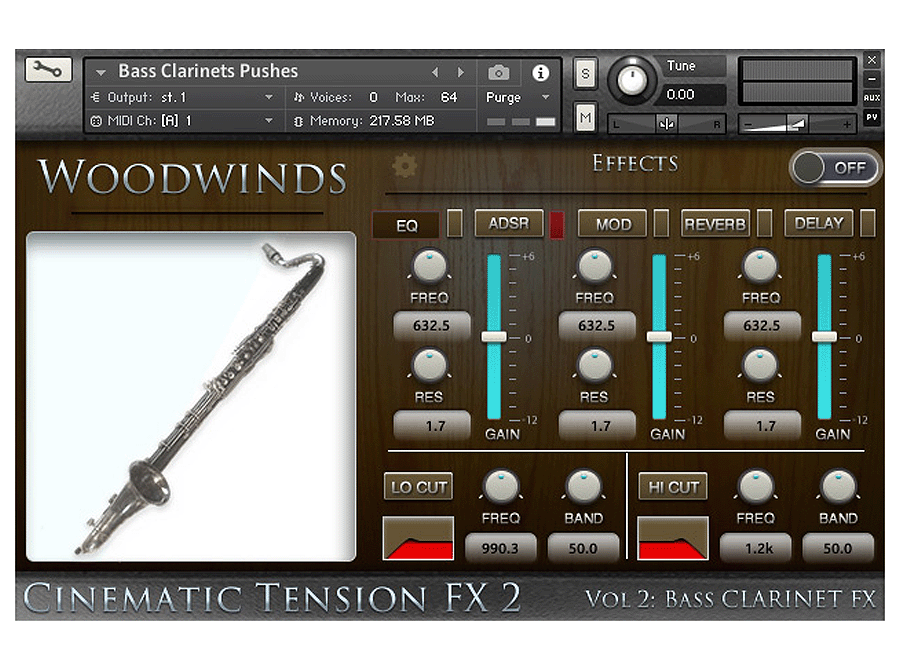The image size is (900, 672).
Task: Open the Purge dropdown menu
Action: tap(545, 98)
